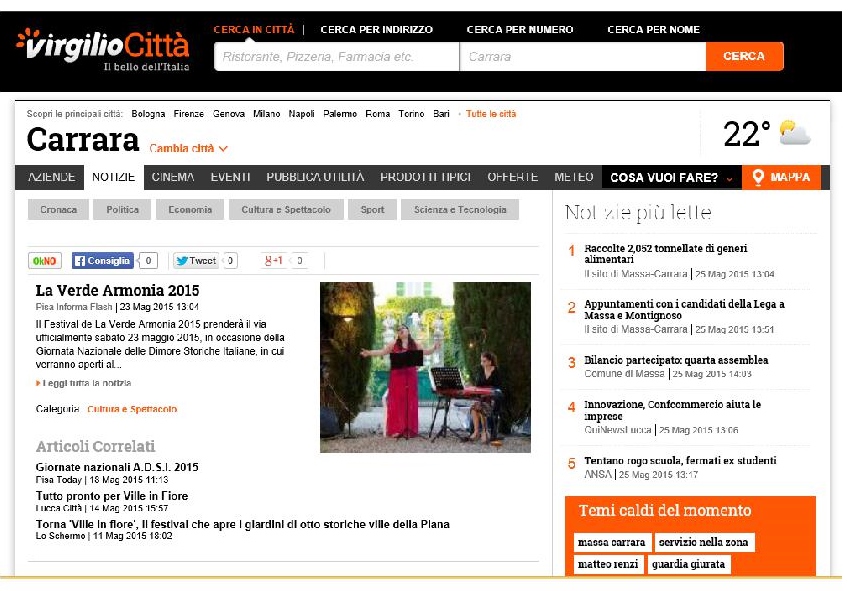Click the Facebook Consiglia button
850x591 pixels.
(x=103, y=261)
